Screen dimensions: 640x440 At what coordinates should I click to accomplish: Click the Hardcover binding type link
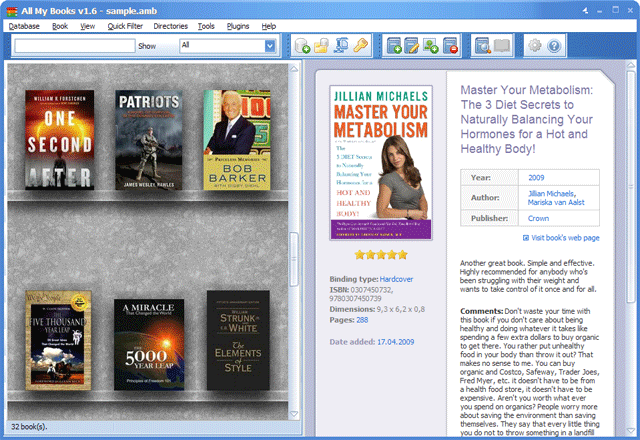pyautogui.click(x=396, y=279)
